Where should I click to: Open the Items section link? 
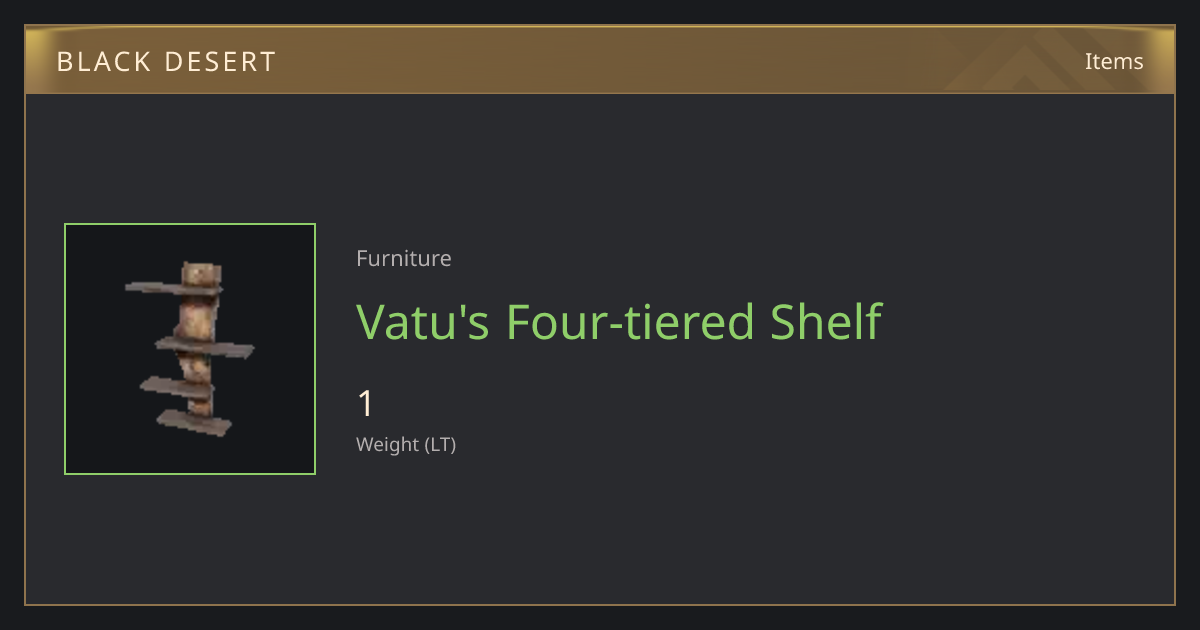1114,61
